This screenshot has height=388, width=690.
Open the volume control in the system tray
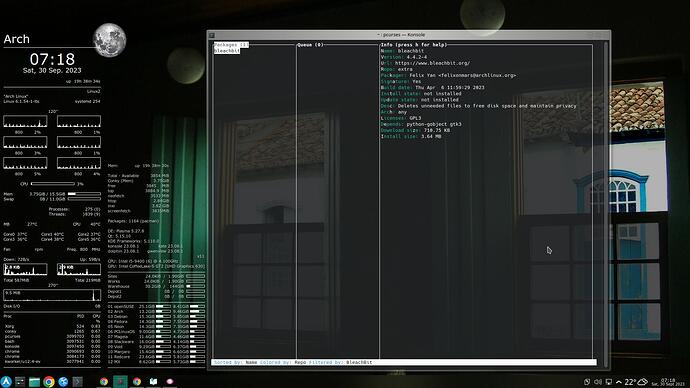click(598, 382)
